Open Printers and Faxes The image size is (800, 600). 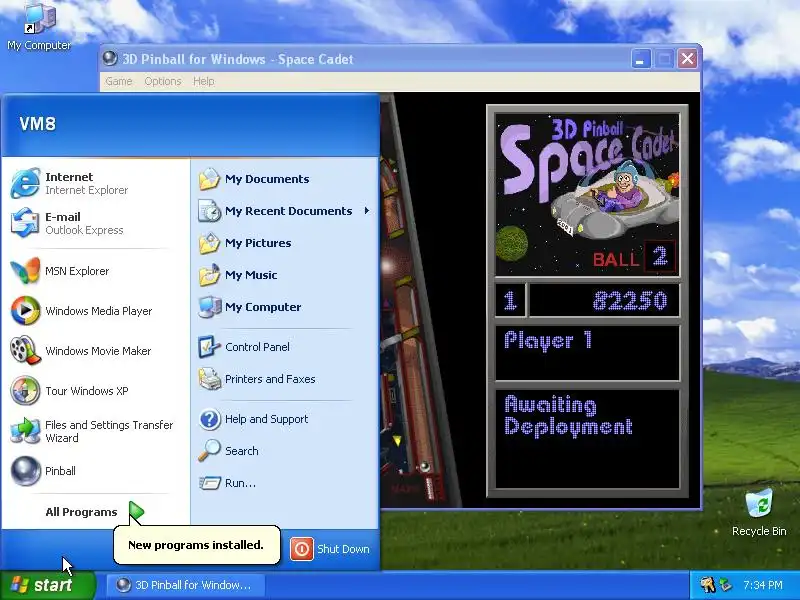(285, 379)
